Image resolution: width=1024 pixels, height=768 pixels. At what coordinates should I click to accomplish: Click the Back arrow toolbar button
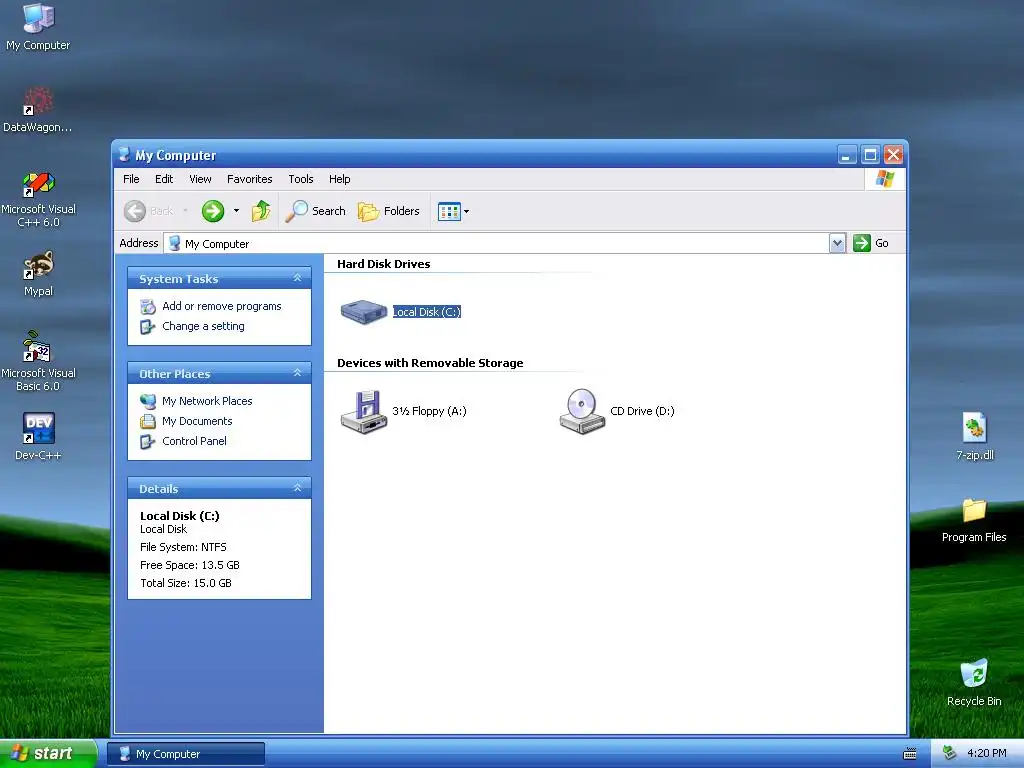tap(149, 211)
